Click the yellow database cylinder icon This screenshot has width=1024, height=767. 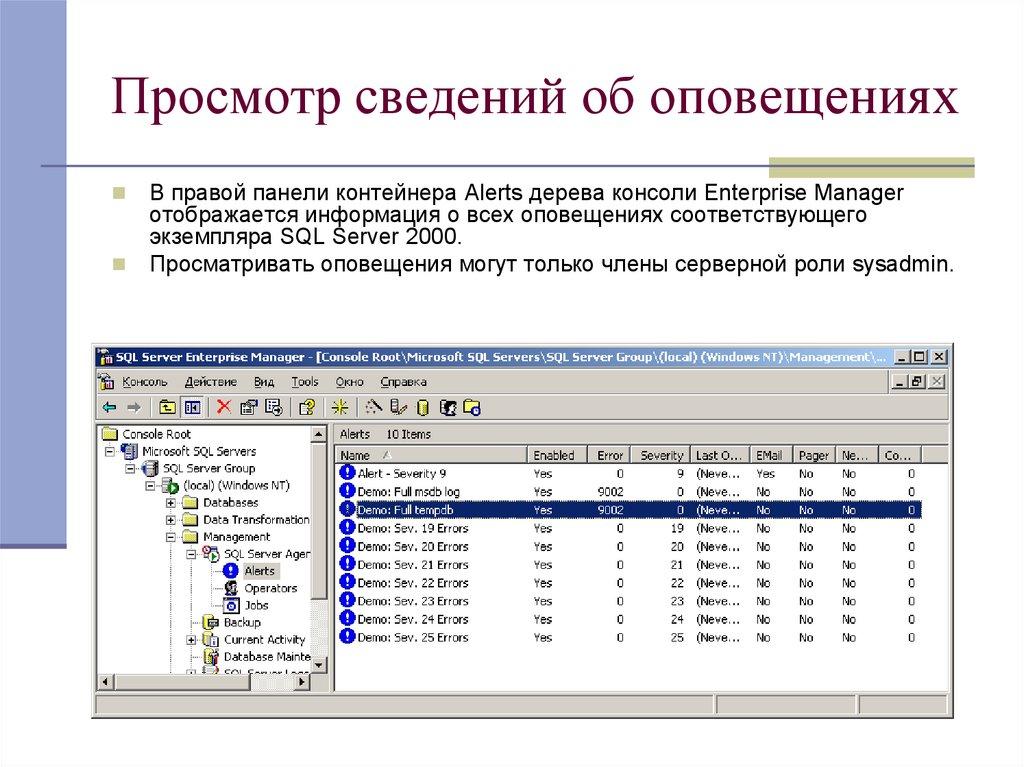[422, 407]
